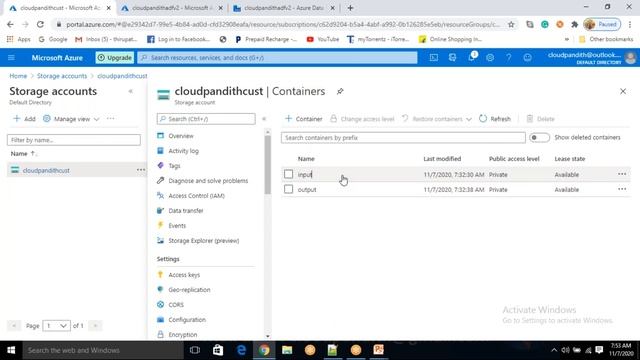Select cloudpandithcust in the storage accounts list
The width and height of the screenshot is (640, 360).
coord(46,170)
